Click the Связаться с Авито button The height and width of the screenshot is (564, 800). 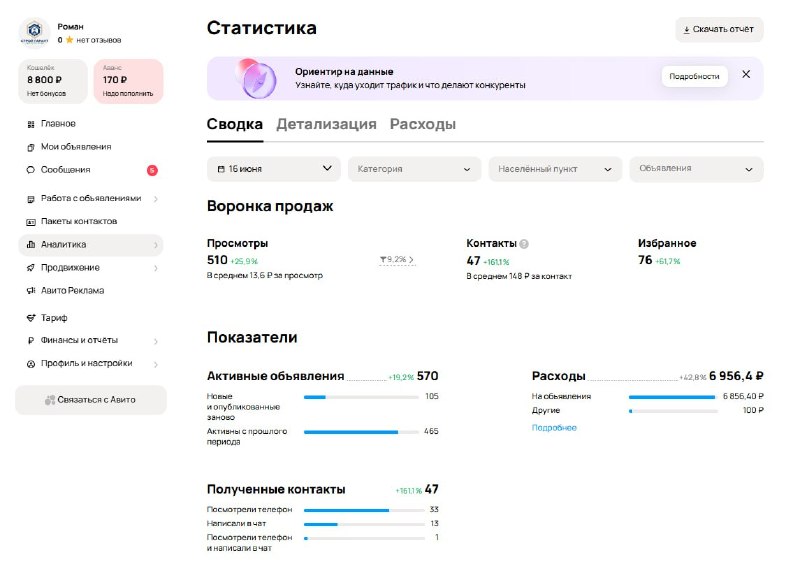(x=91, y=400)
